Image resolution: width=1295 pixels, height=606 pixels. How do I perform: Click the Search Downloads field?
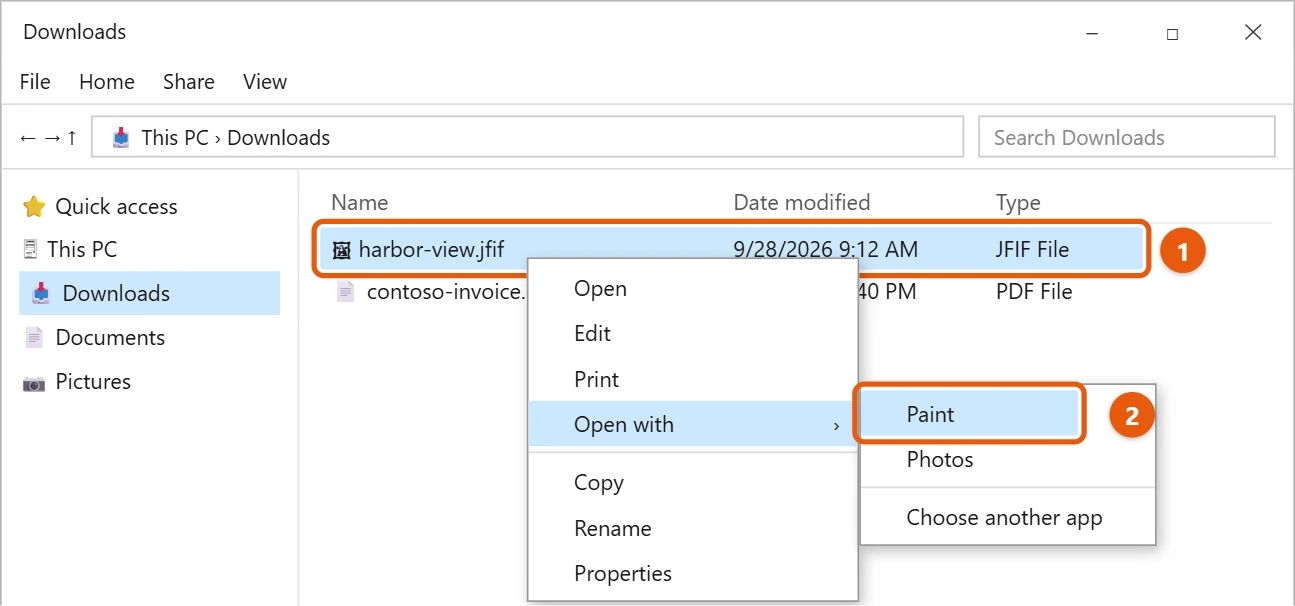[1127, 137]
